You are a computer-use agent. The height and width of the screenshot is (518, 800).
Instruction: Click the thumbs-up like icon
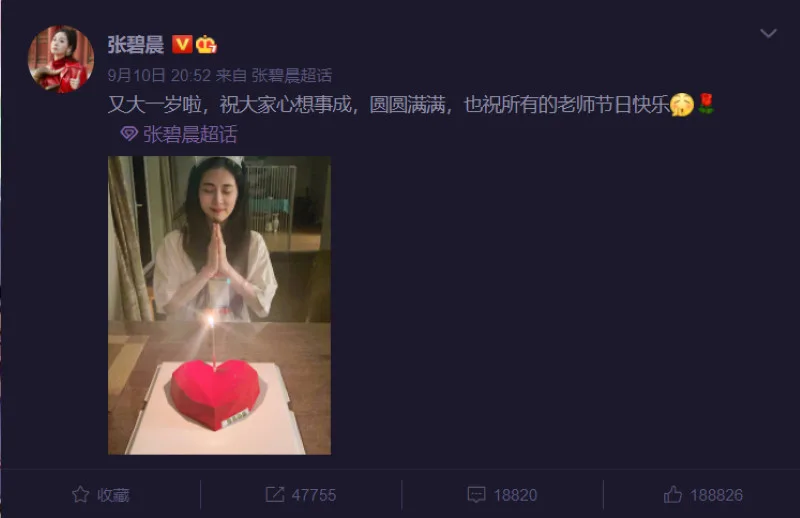(672, 495)
